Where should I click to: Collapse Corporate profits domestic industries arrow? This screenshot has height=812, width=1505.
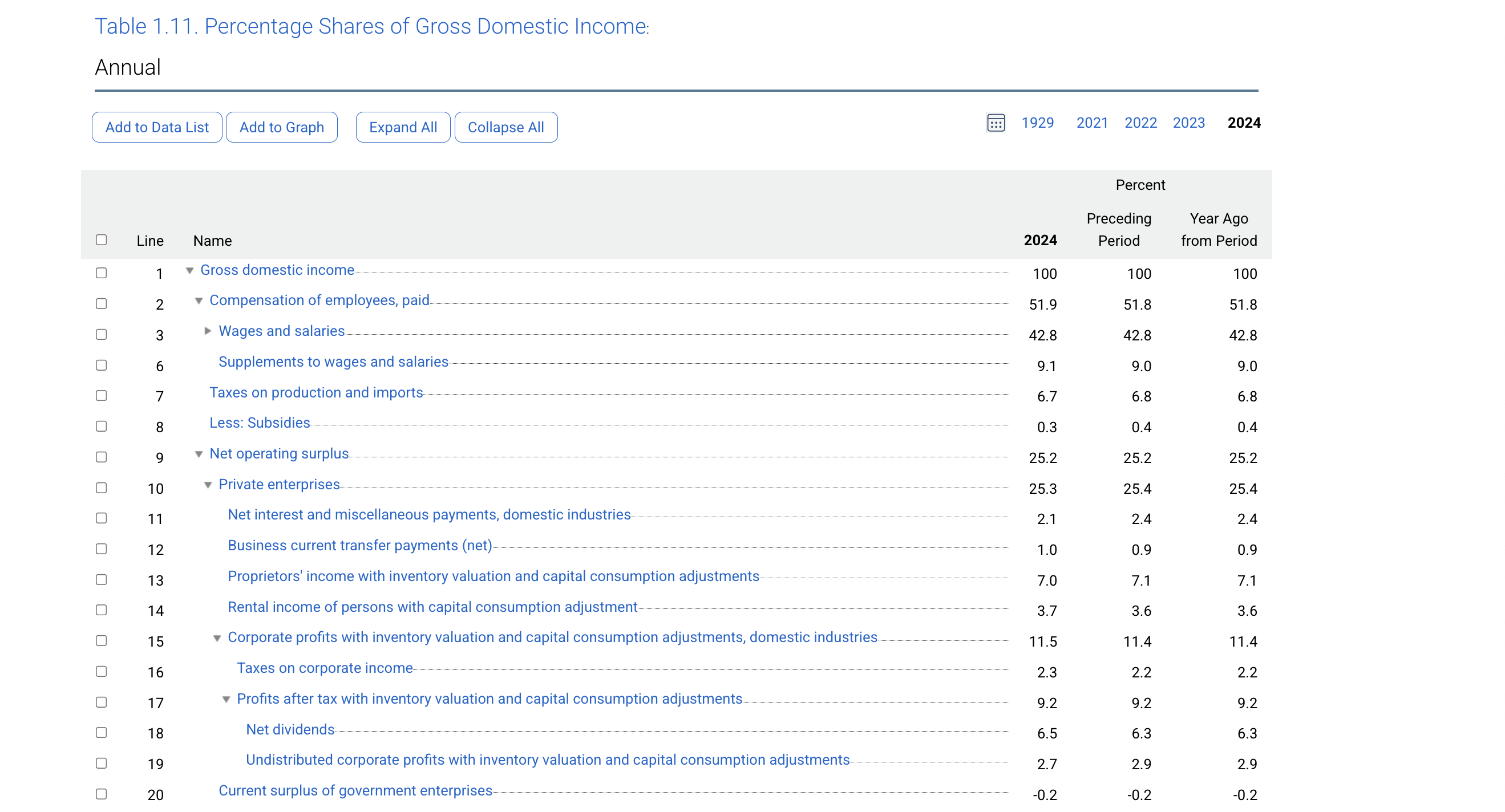[x=217, y=638]
